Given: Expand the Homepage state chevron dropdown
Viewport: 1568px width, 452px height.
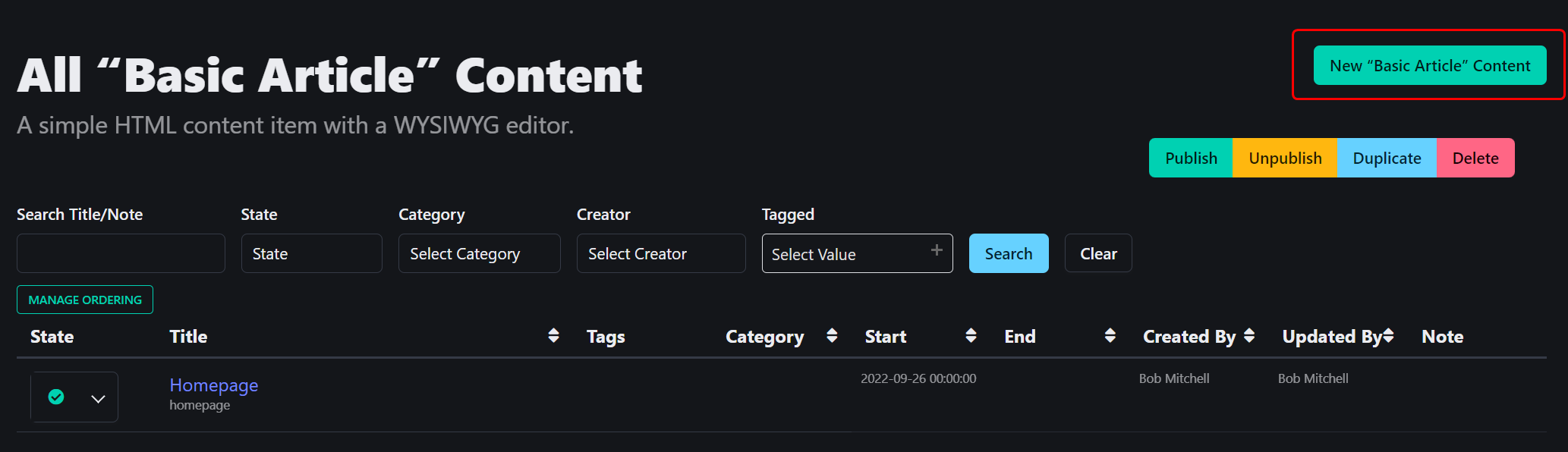Looking at the screenshot, I should click(98, 398).
